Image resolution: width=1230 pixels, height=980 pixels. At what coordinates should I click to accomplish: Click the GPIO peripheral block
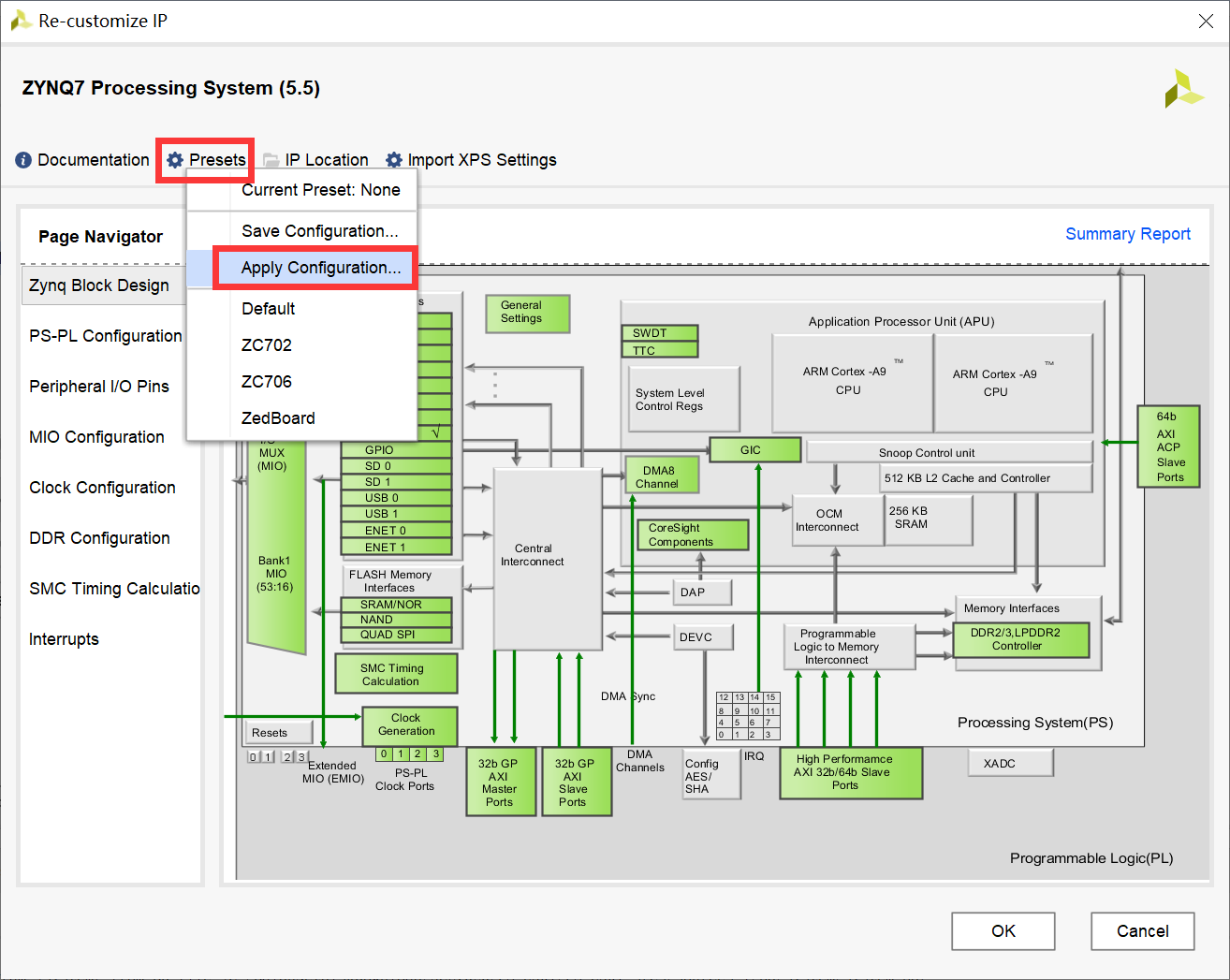(396, 450)
